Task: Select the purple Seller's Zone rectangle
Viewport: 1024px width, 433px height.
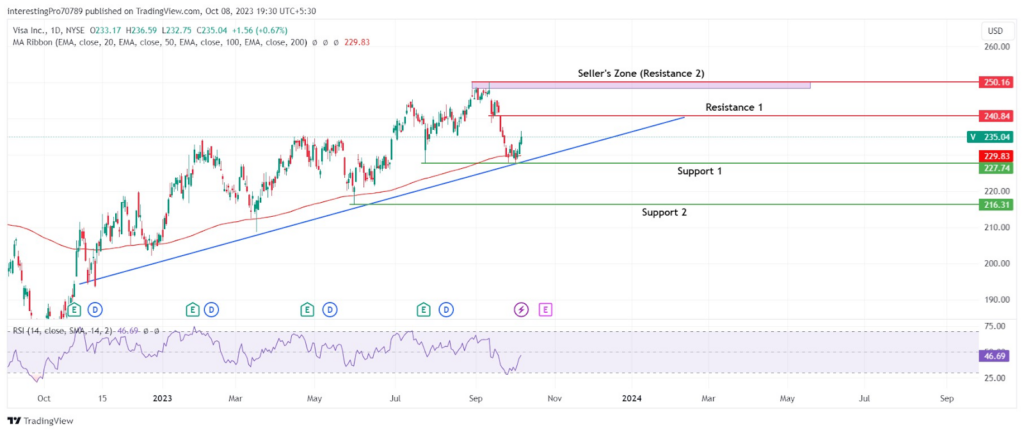Action: click(641, 85)
